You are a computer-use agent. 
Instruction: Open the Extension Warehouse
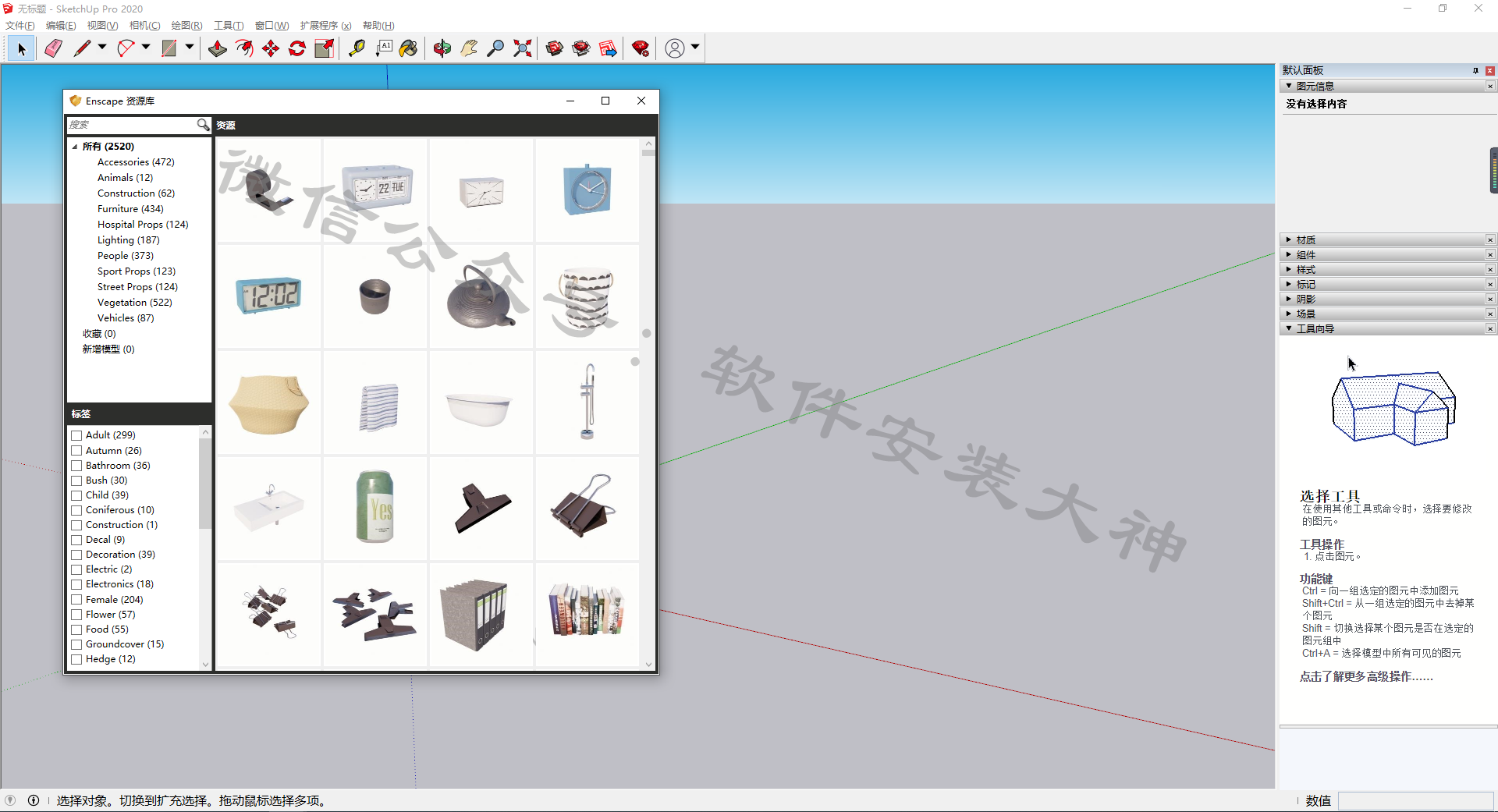click(581, 48)
